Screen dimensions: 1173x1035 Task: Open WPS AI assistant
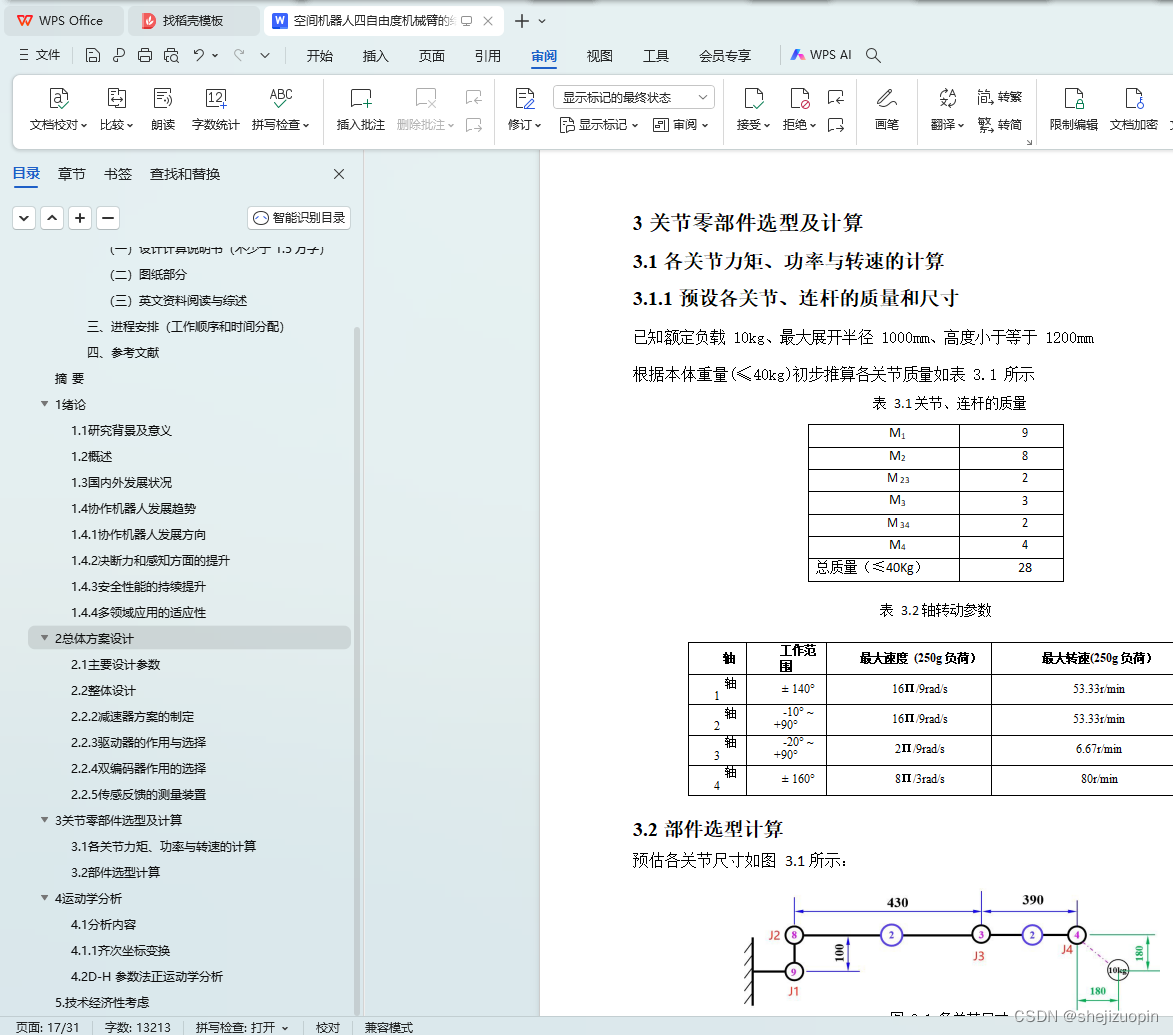821,55
